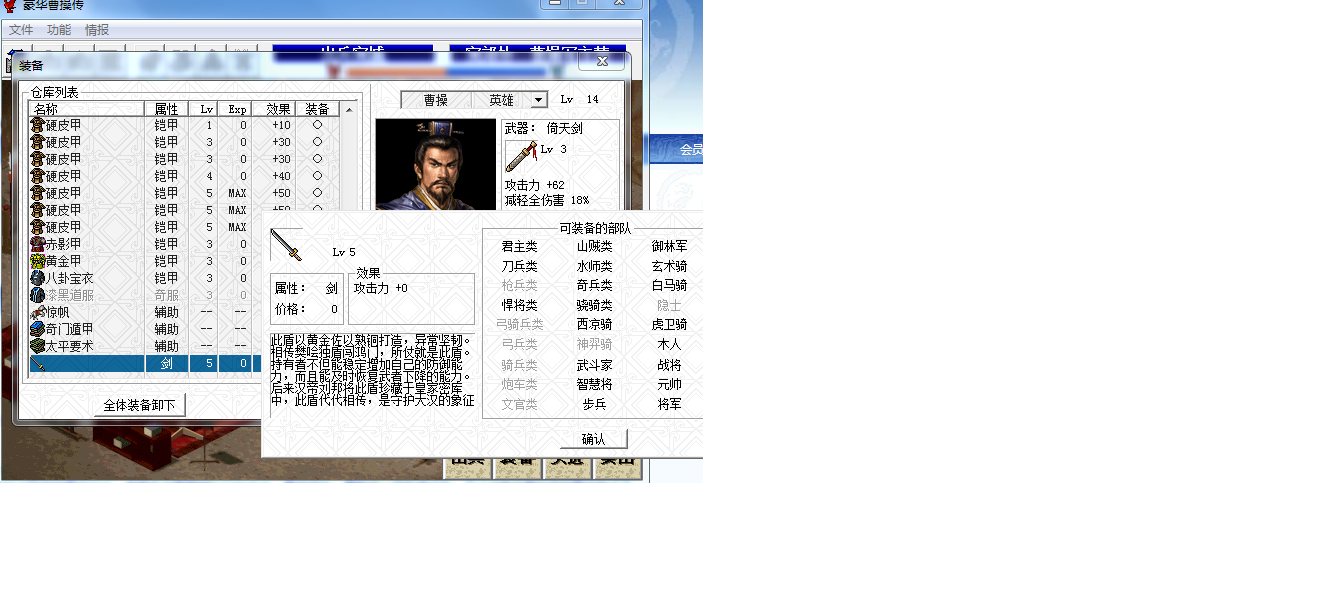The height and width of the screenshot is (605, 1338).
Task: Toggle equip circle for 硬皮甲 +40
Action: pos(317,176)
